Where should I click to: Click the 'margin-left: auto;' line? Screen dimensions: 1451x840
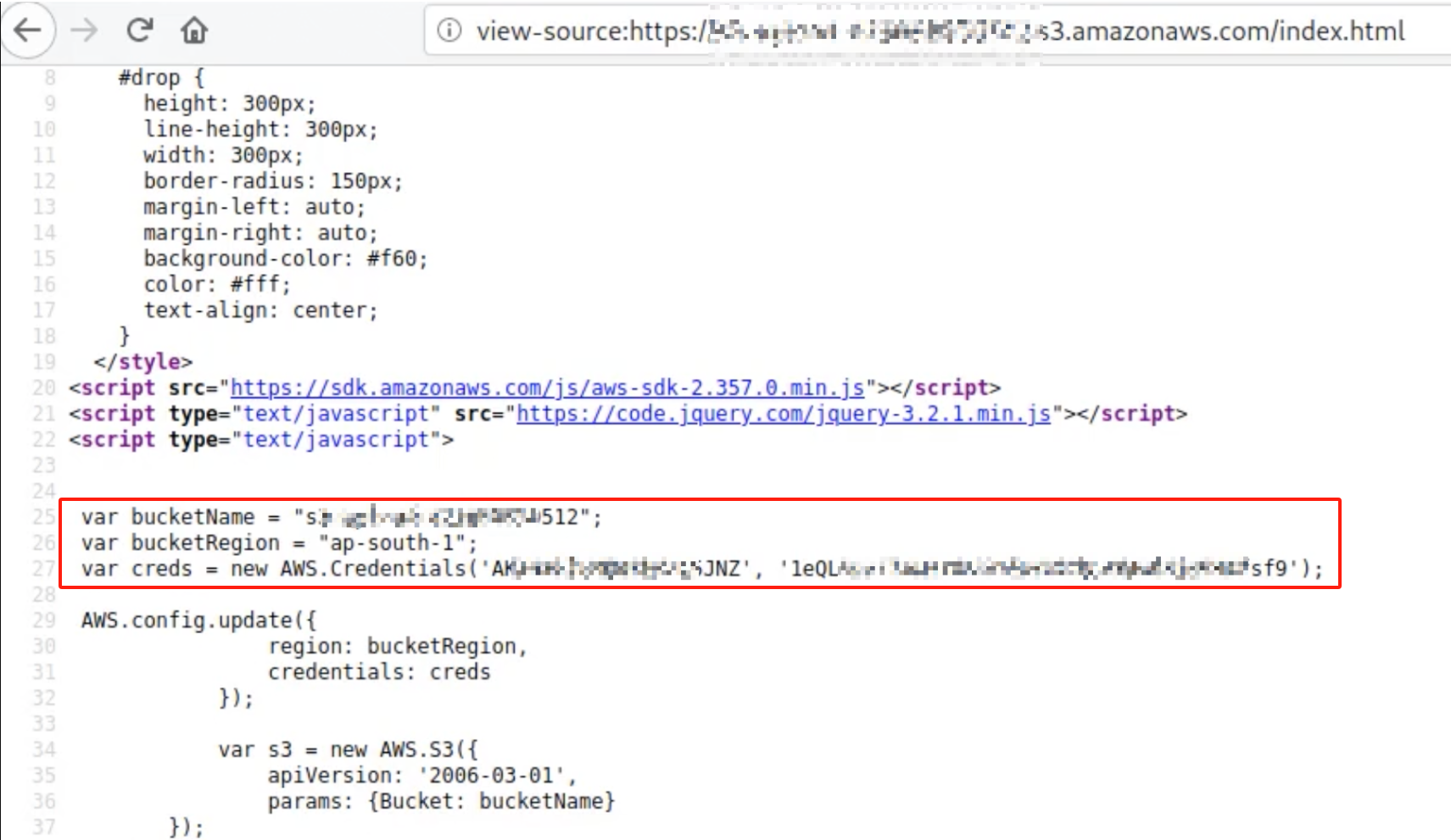pyautogui.click(x=254, y=207)
